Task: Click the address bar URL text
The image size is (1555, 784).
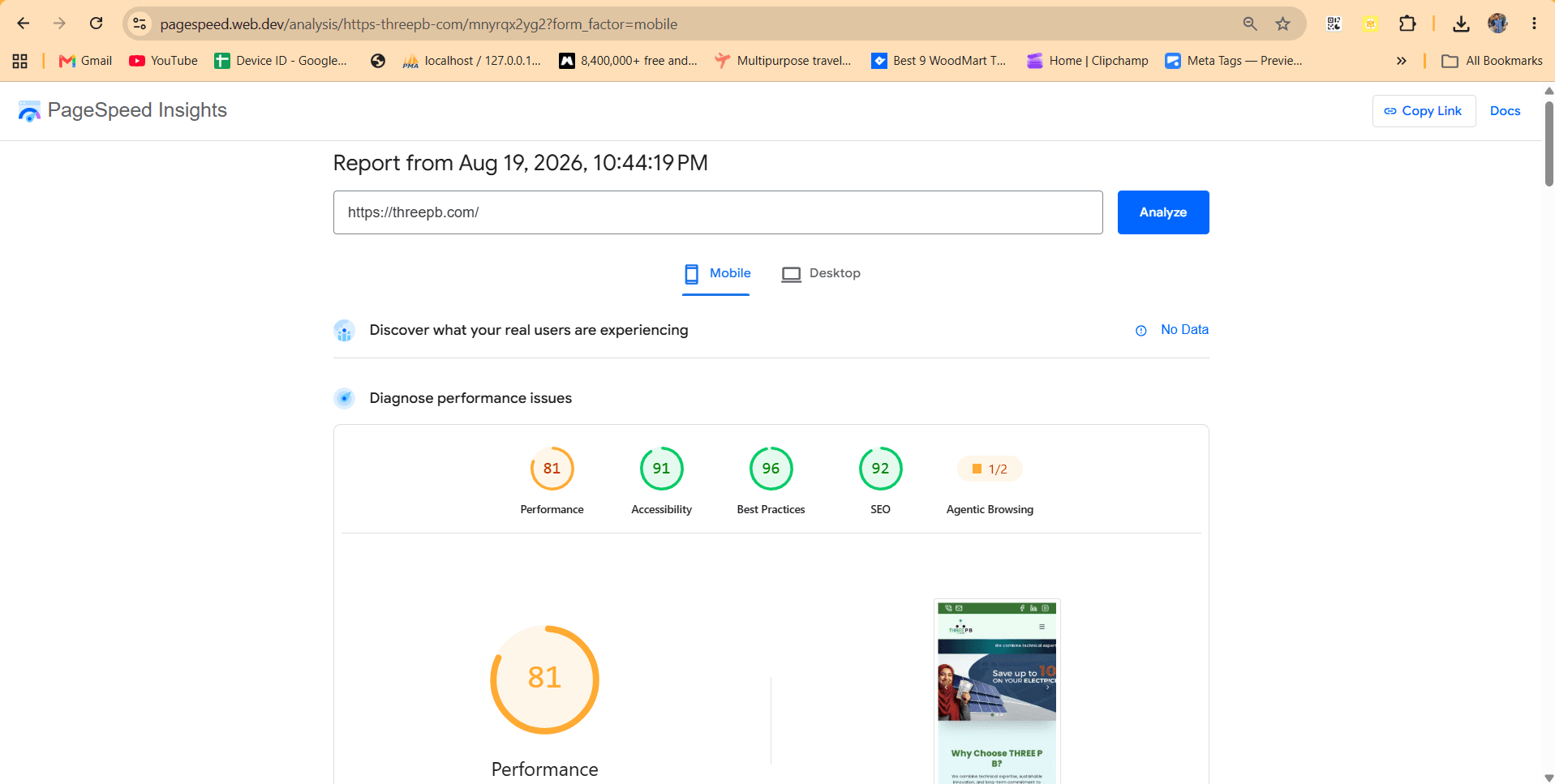Action: pos(419,24)
